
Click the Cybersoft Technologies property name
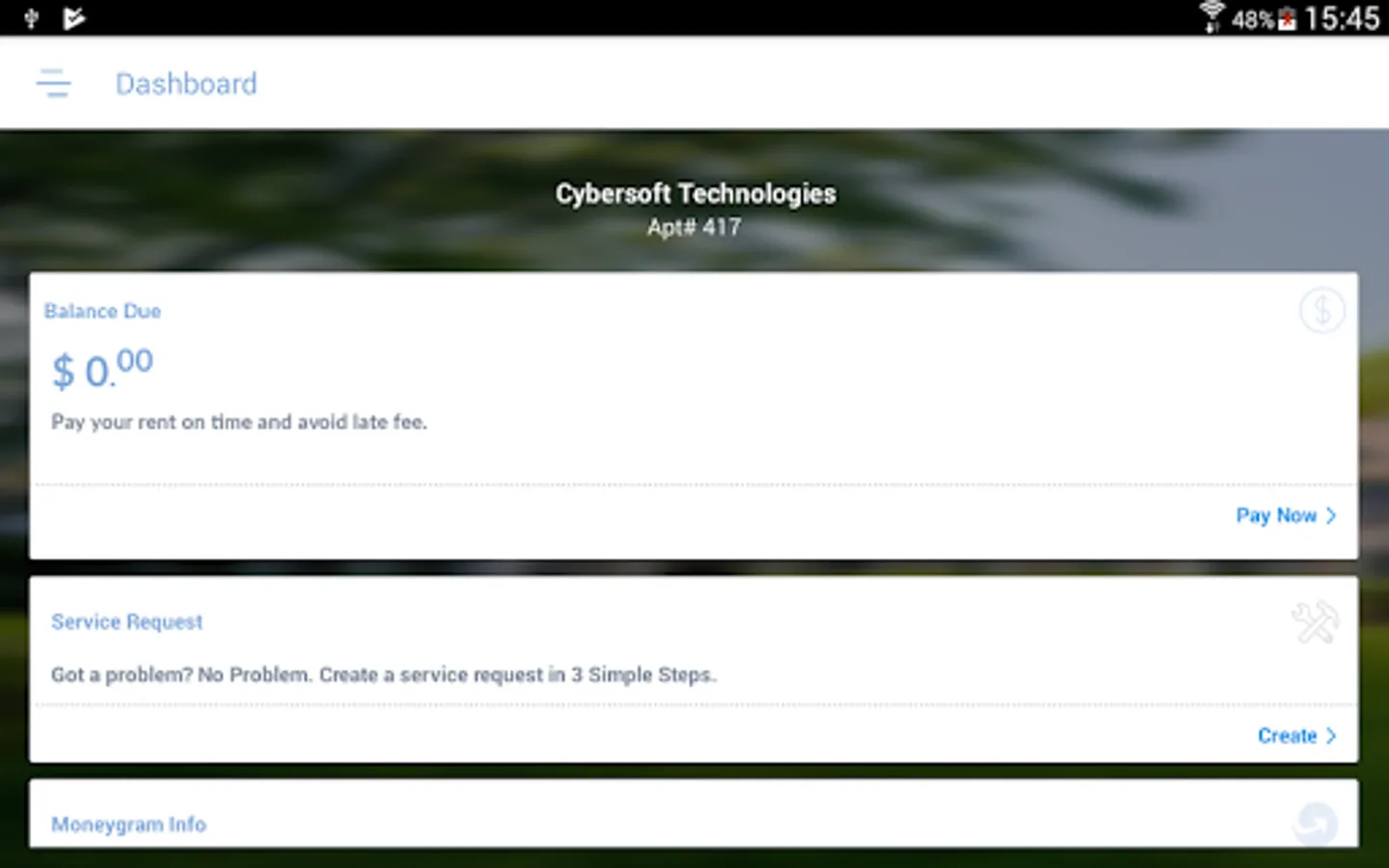pos(695,194)
